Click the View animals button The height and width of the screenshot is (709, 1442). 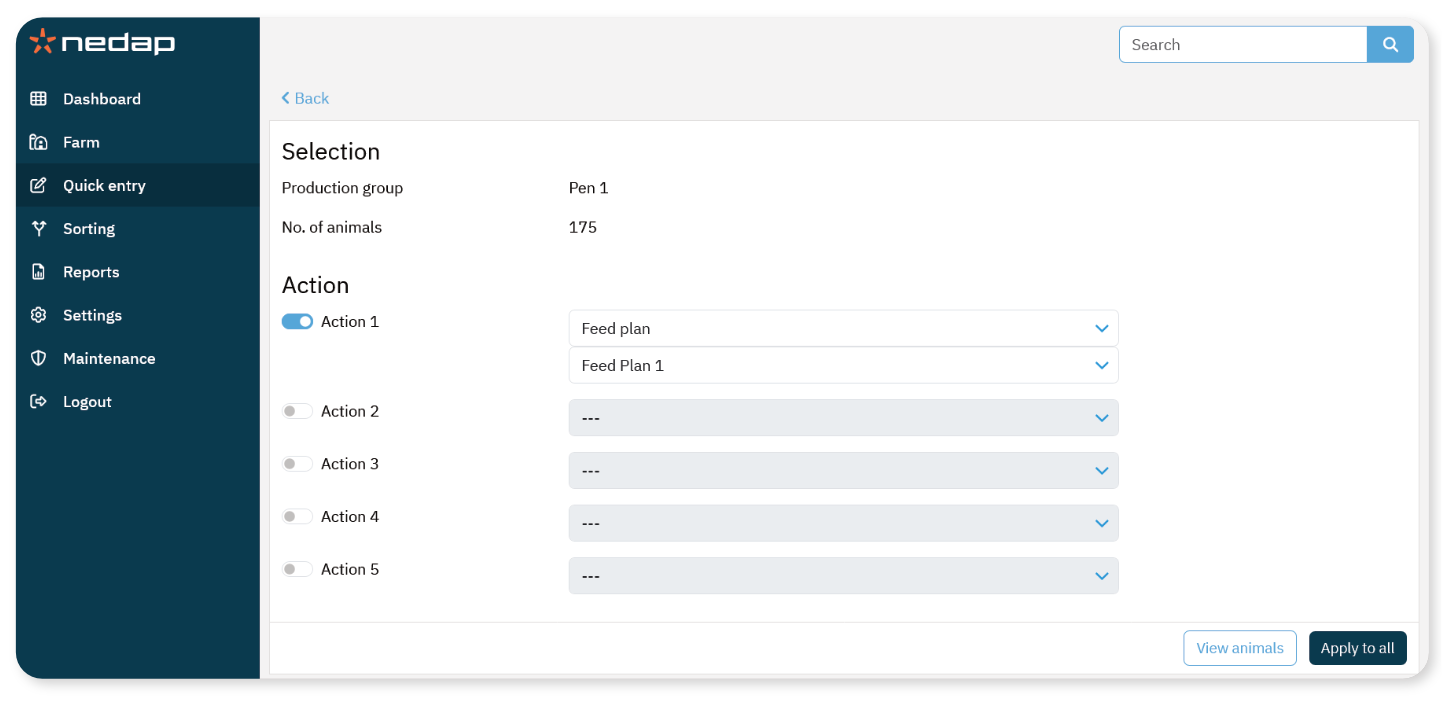(x=1239, y=648)
